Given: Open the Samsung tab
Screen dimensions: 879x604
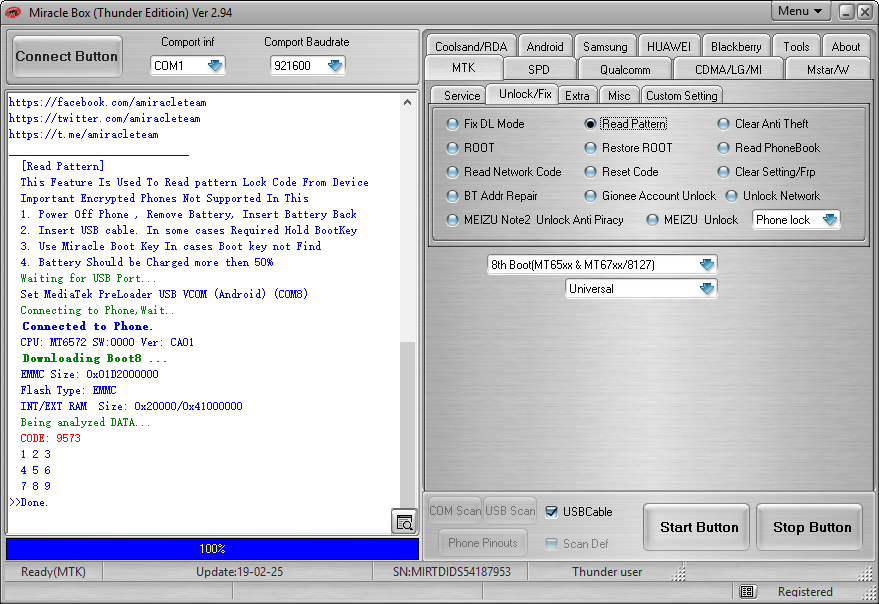Looking at the screenshot, I should click(x=605, y=47).
